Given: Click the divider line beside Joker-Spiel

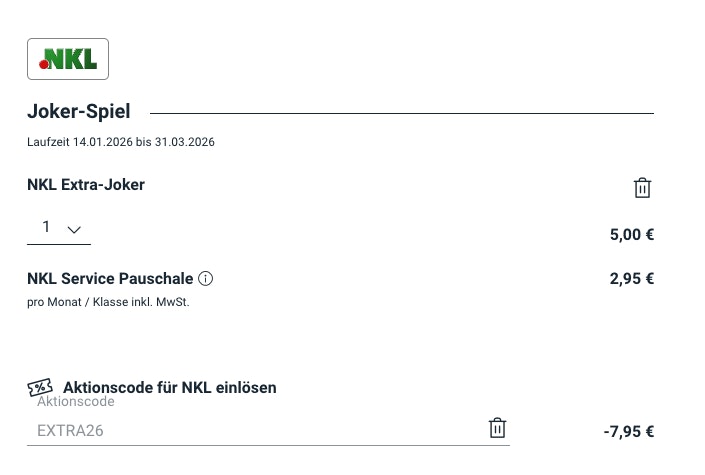Looking at the screenshot, I should pyautogui.click(x=400, y=113).
